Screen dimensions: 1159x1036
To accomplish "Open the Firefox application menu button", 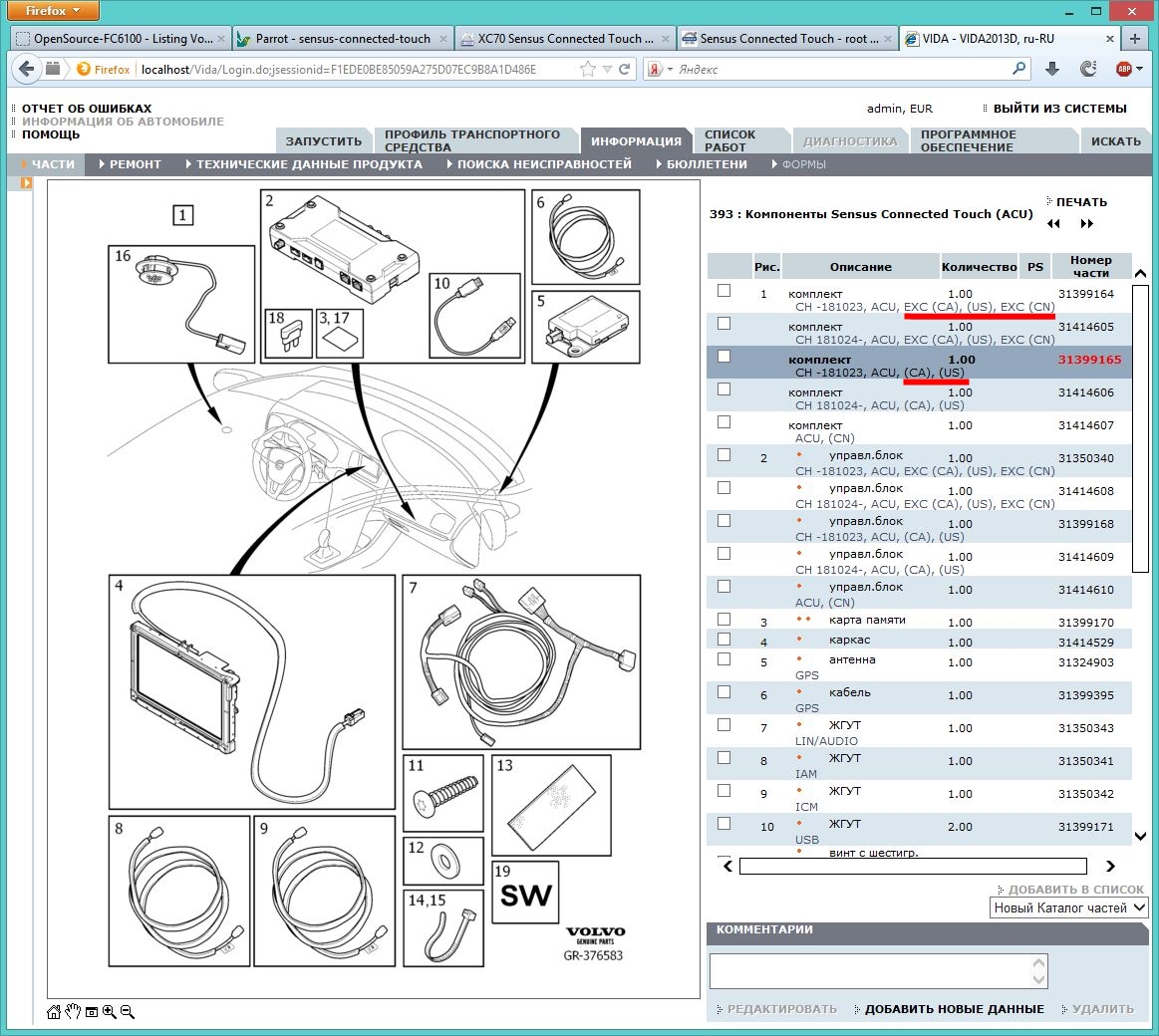I will [53, 10].
